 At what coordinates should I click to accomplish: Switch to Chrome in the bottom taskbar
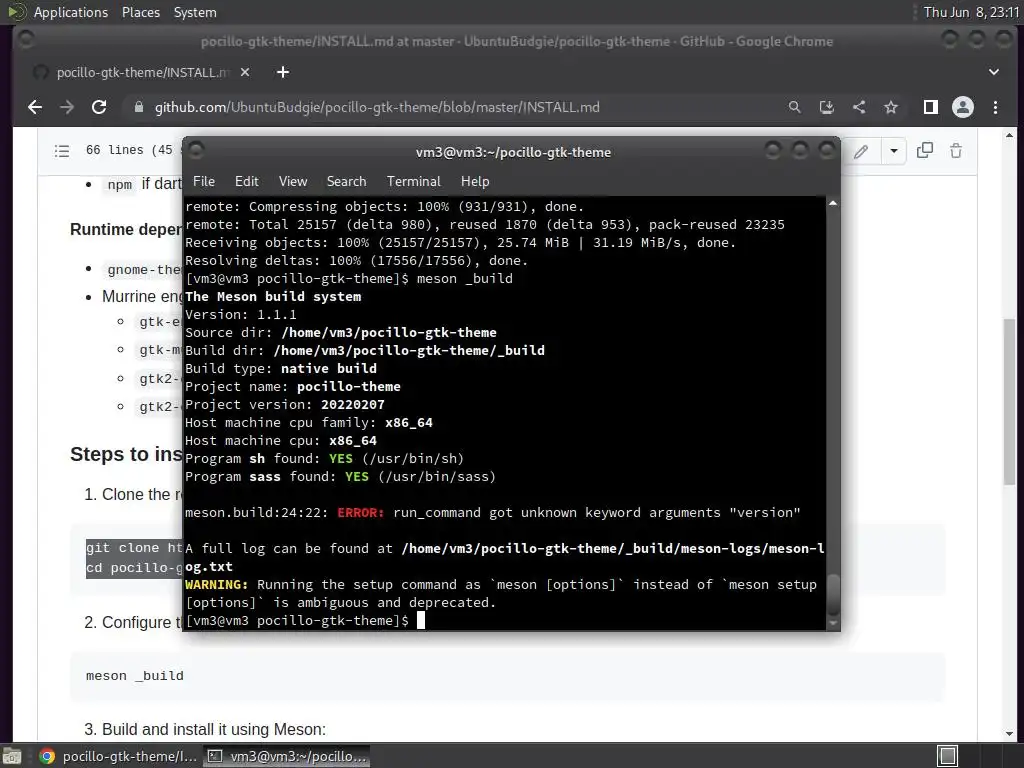click(118, 756)
